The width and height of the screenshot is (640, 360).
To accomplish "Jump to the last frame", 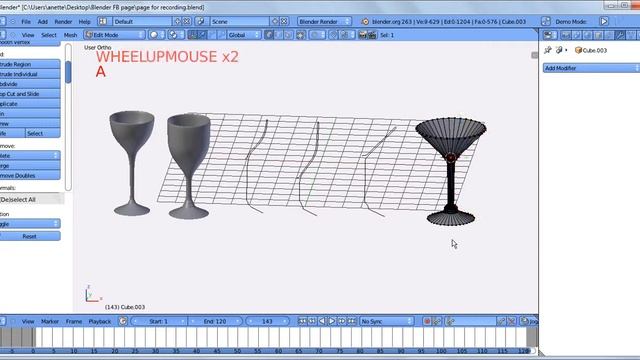I will tap(352, 322).
